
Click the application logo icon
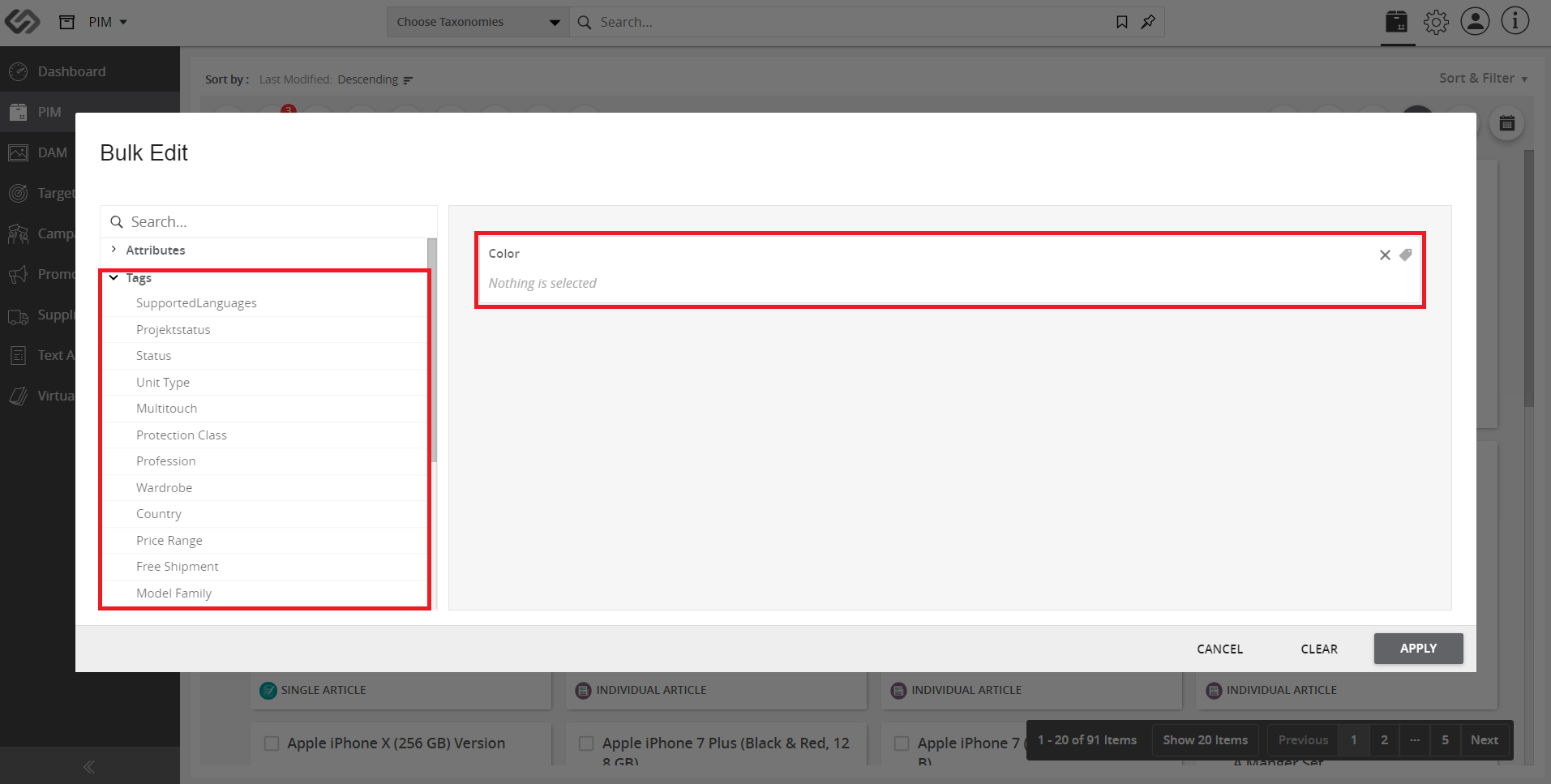[22, 22]
